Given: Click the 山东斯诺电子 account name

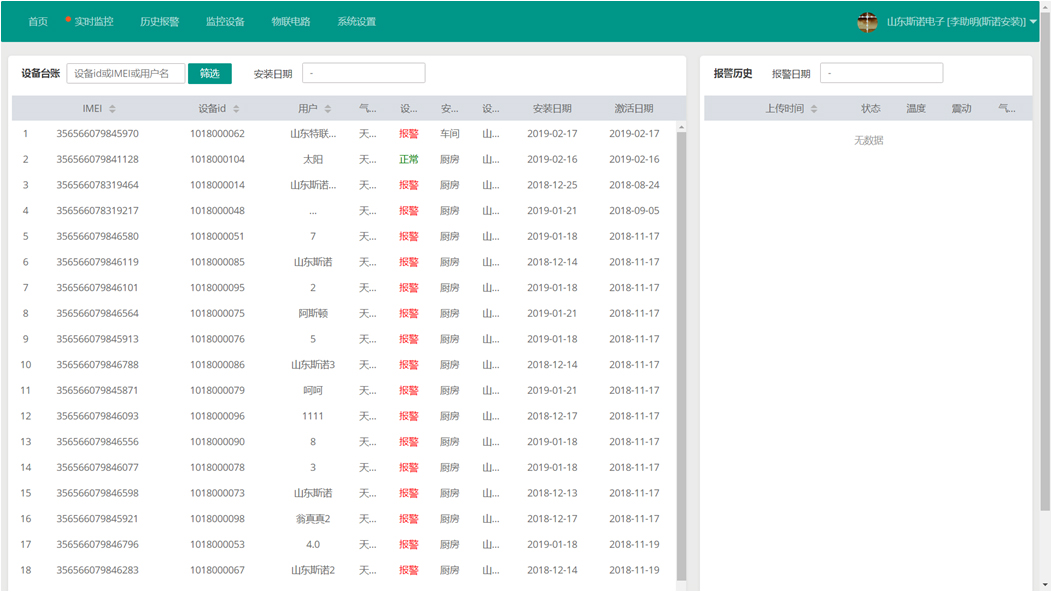Looking at the screenshot, I should 955,22.
